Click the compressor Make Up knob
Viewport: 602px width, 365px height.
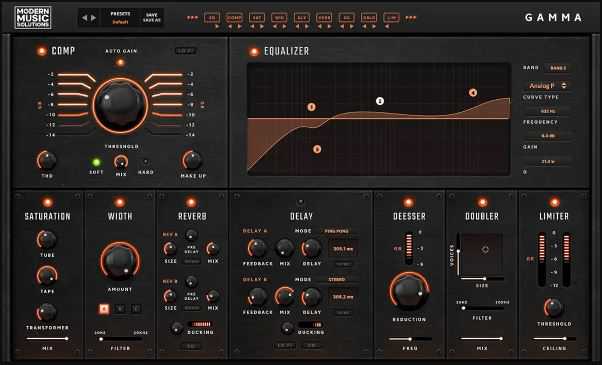click(x=192, y=160)
